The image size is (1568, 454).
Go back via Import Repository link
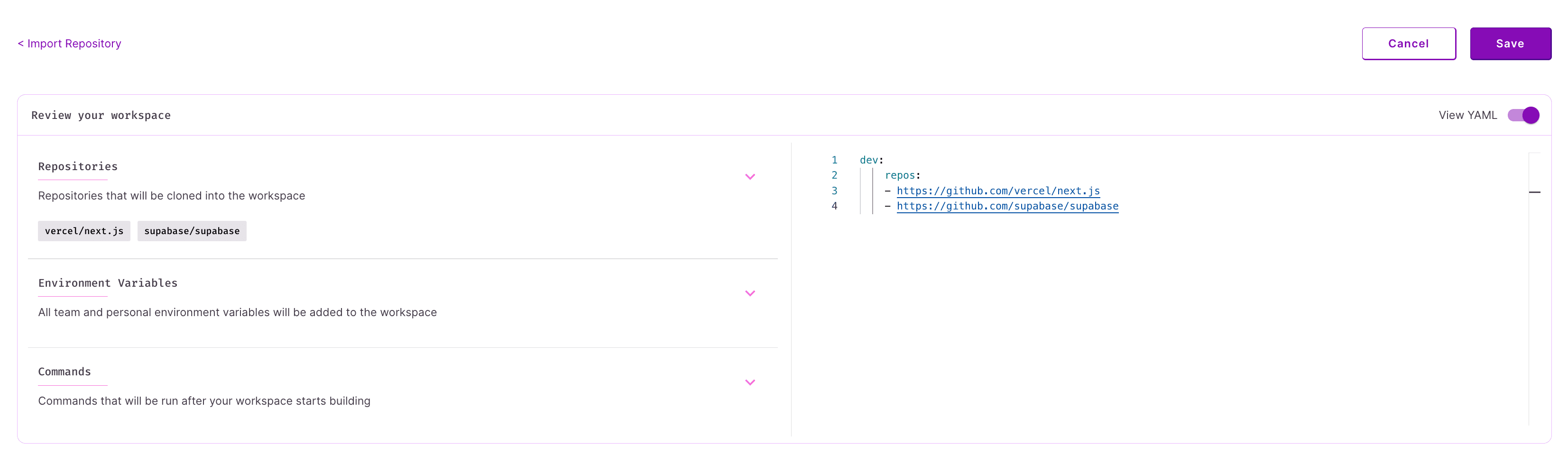(69, 43)
